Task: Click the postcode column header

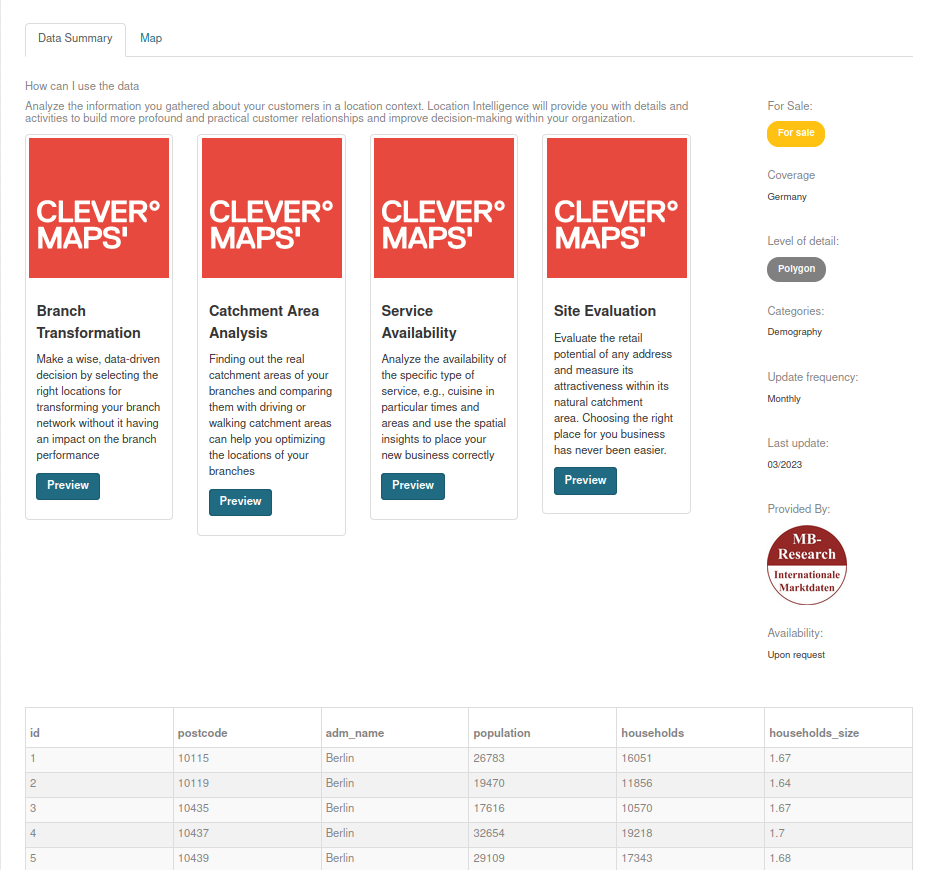Action: tap(203, 733)
